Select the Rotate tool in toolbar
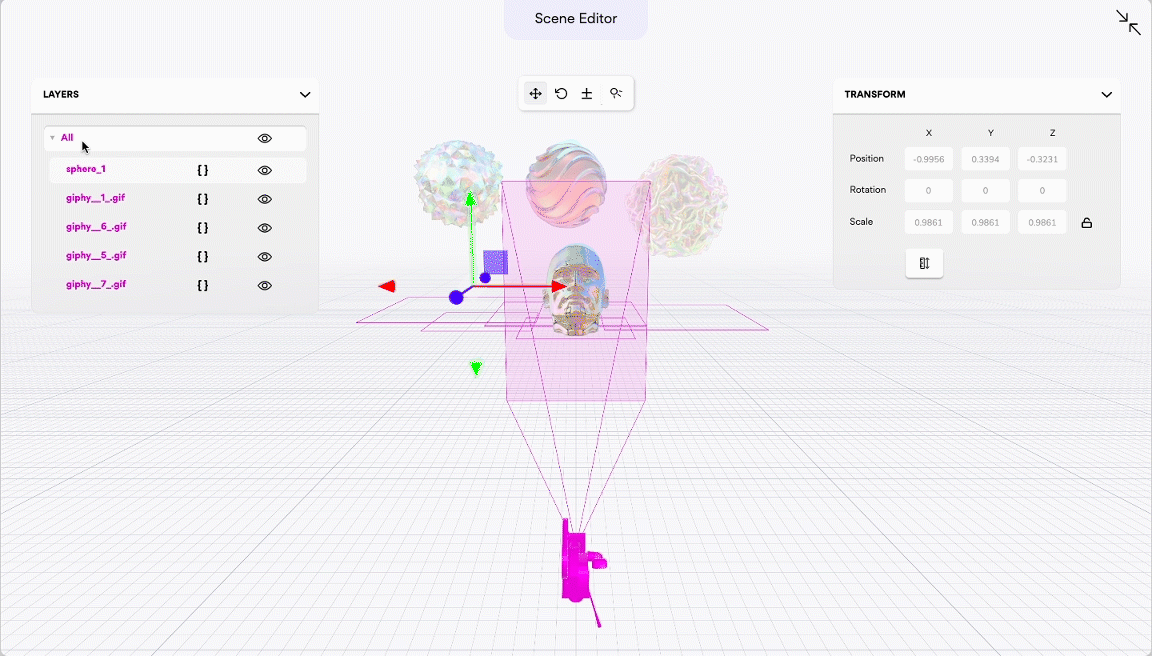1152x656 pixels. pos(561,94)
